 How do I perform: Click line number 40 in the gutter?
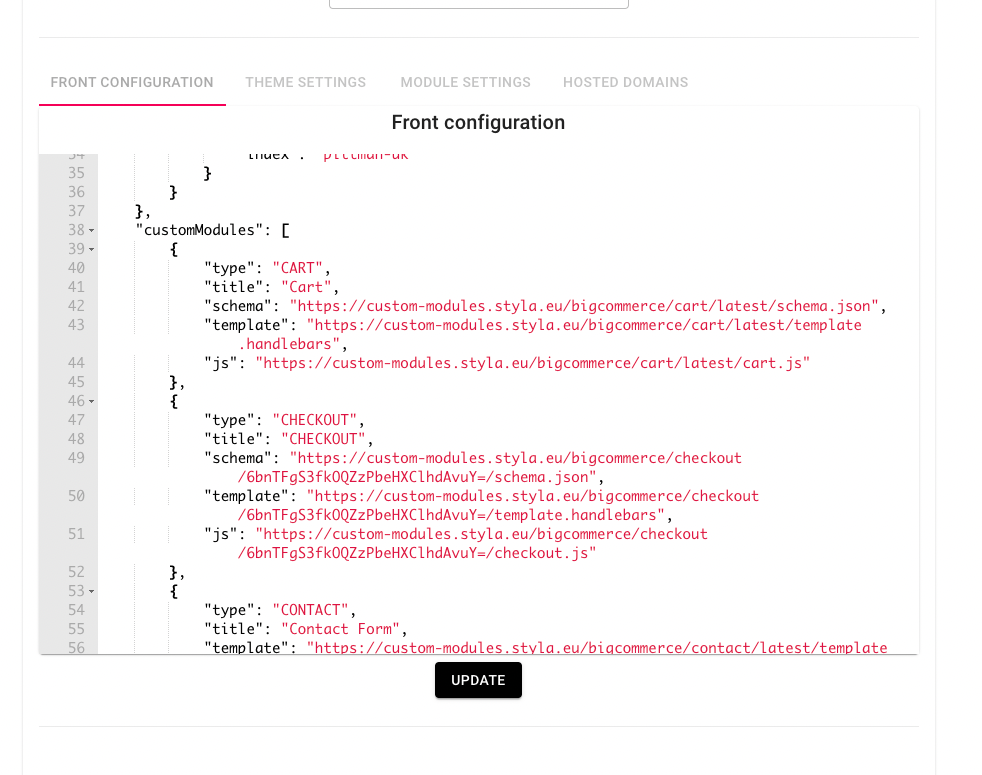coord(76,267)
